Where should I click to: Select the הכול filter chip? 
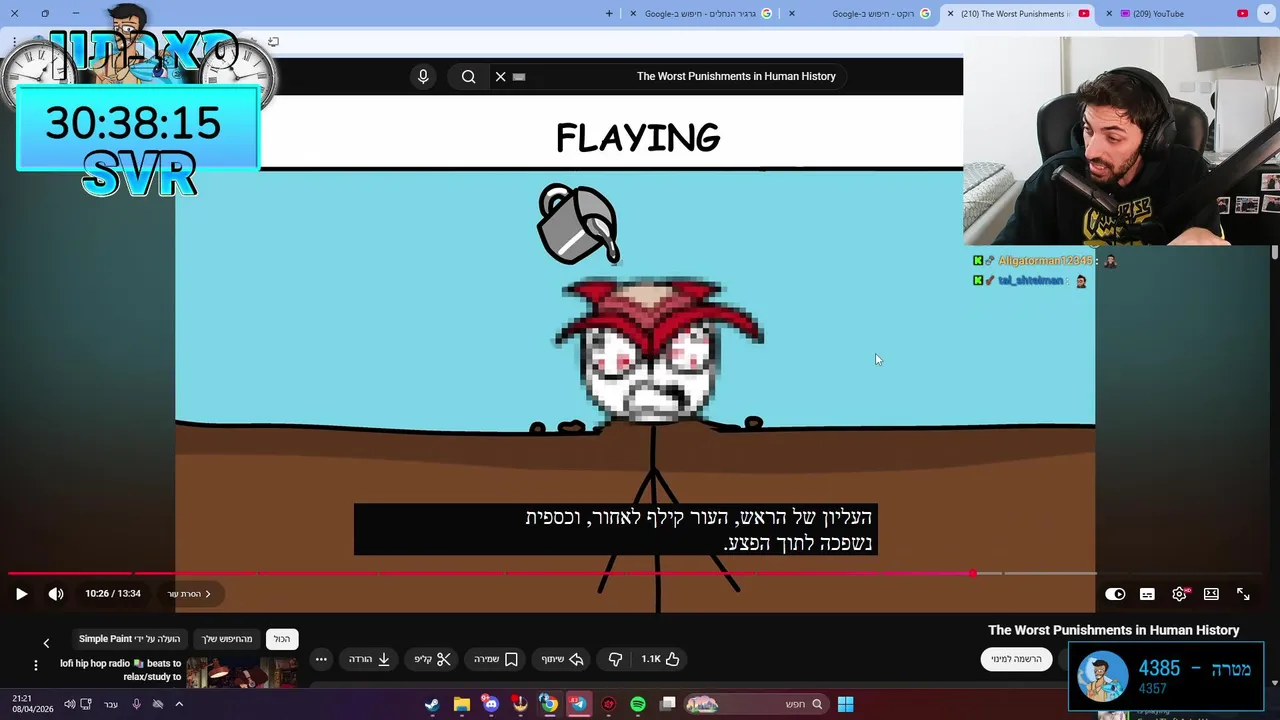point(282,639)
